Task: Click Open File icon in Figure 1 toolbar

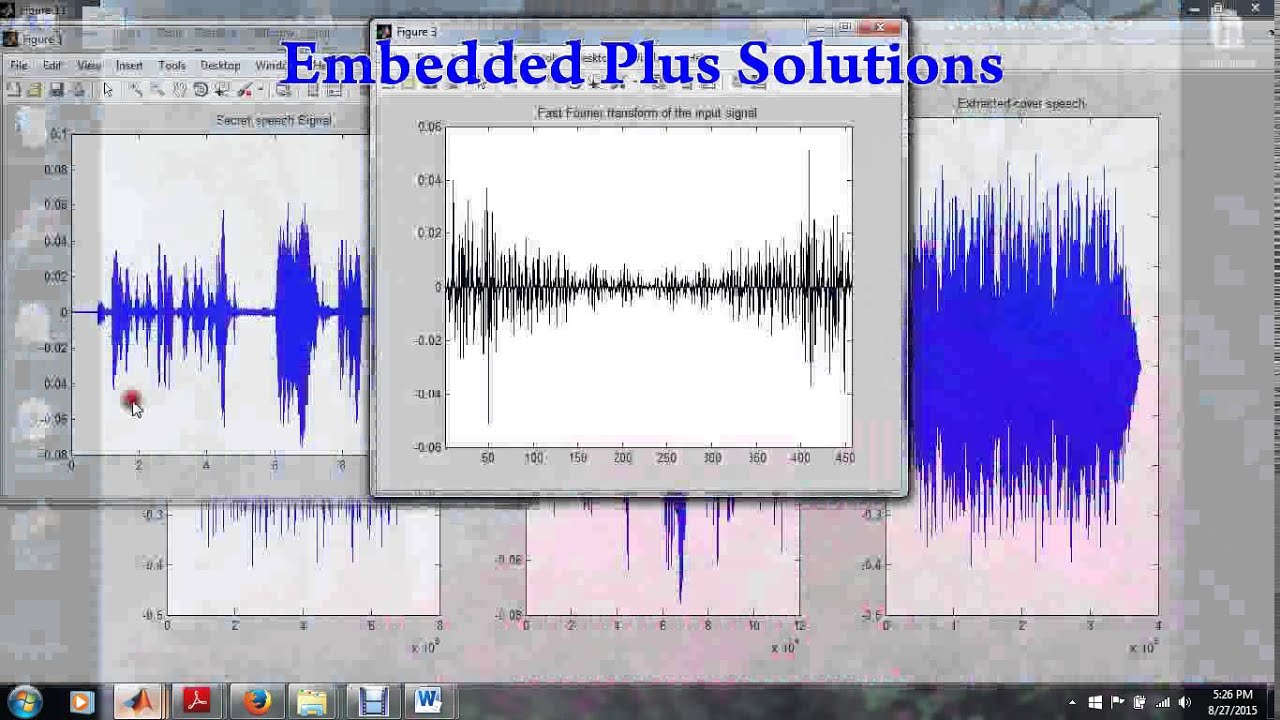Action: 35,89
